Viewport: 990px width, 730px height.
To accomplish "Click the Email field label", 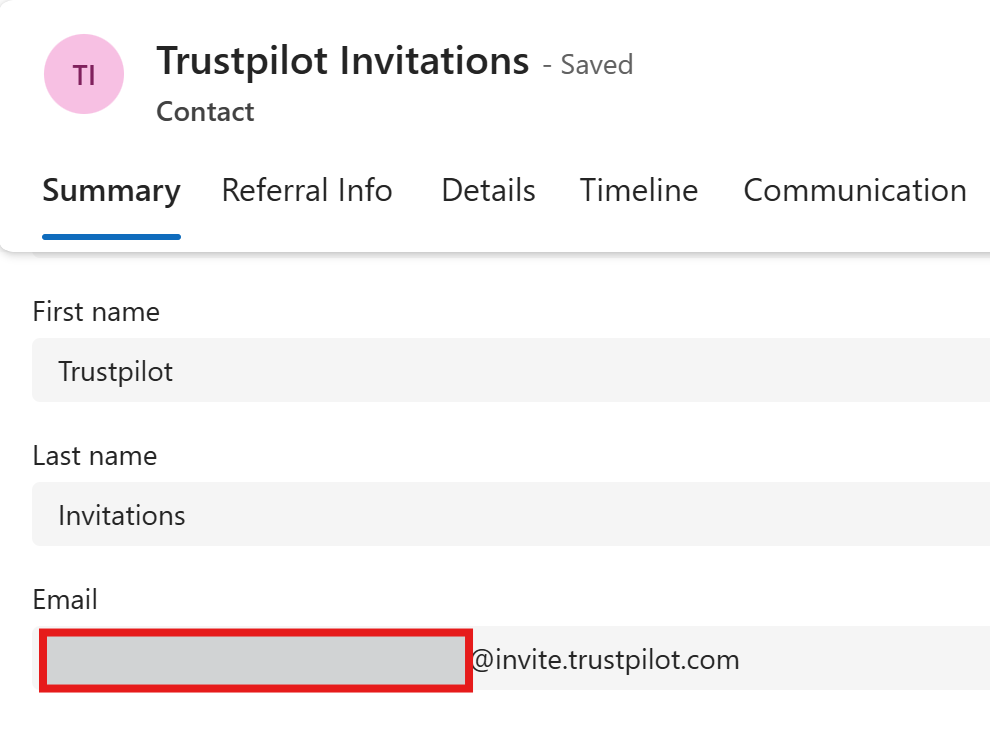I will pyautogui.click(x=65, y=600).
